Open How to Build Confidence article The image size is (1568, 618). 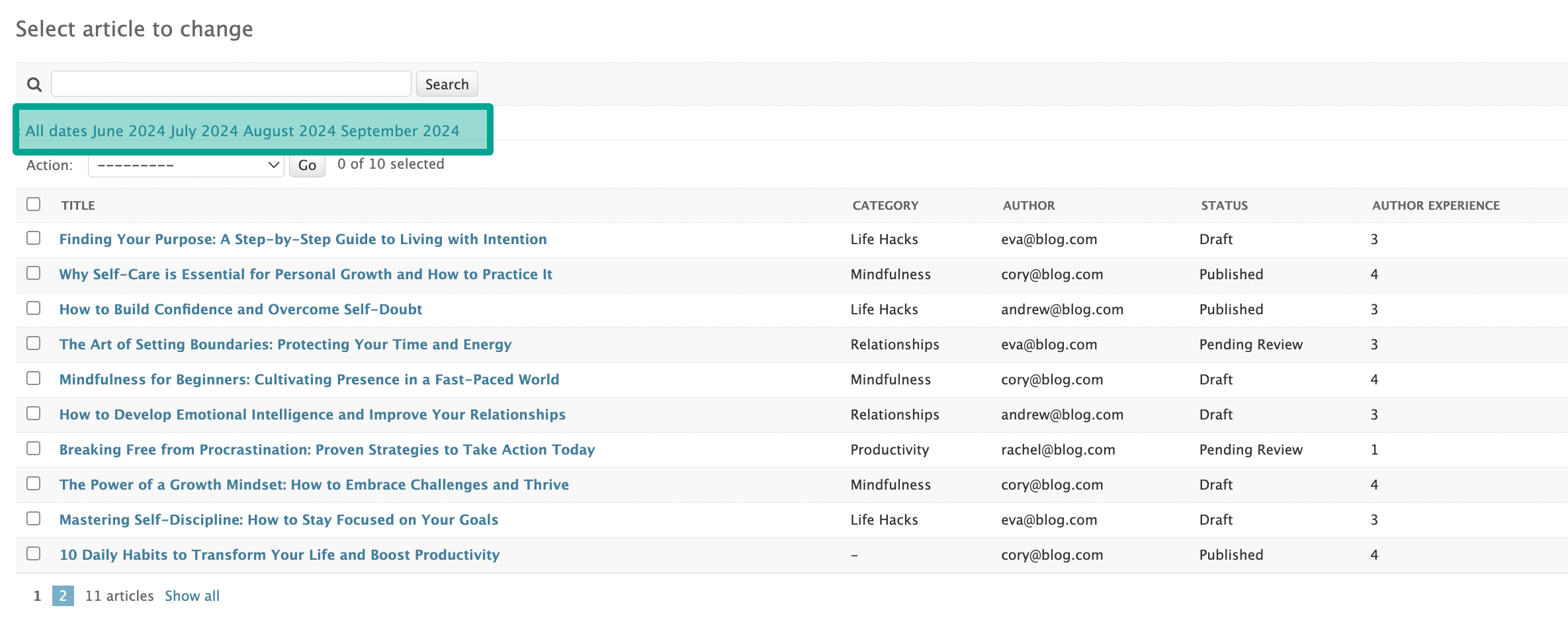[241, 310]
